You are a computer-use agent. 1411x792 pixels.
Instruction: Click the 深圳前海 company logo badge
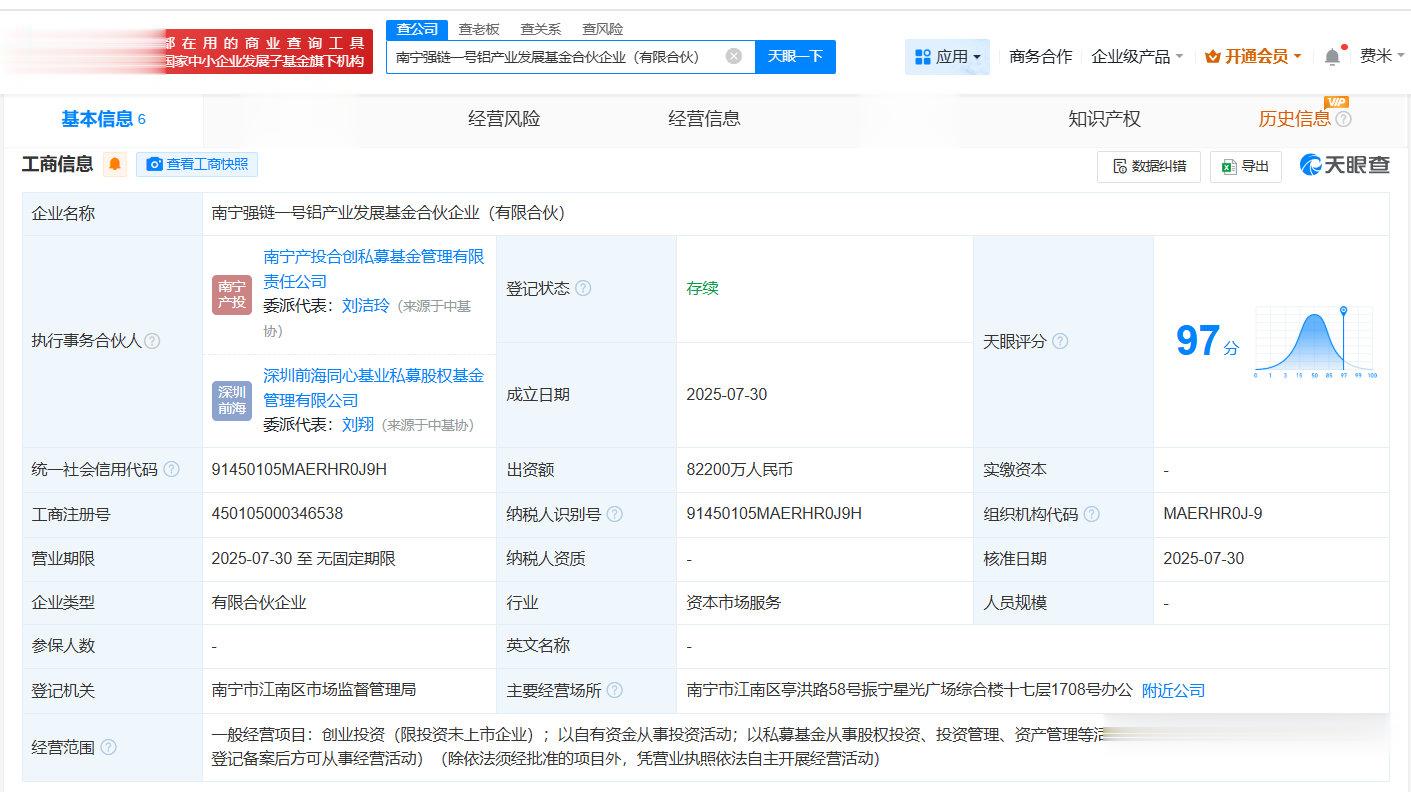232,400
